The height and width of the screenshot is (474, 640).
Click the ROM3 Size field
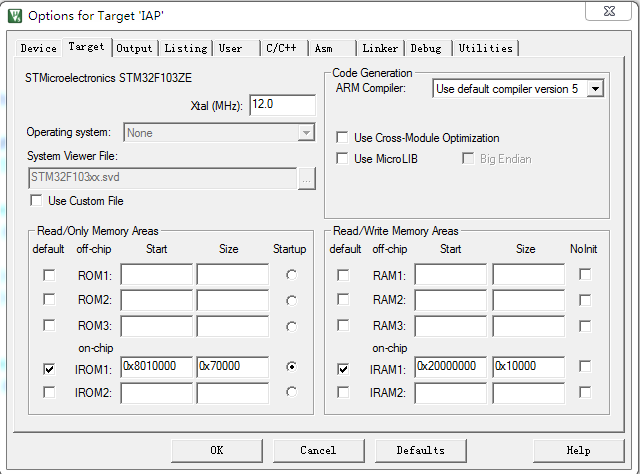pyautogui.click(x=233, y=326)
